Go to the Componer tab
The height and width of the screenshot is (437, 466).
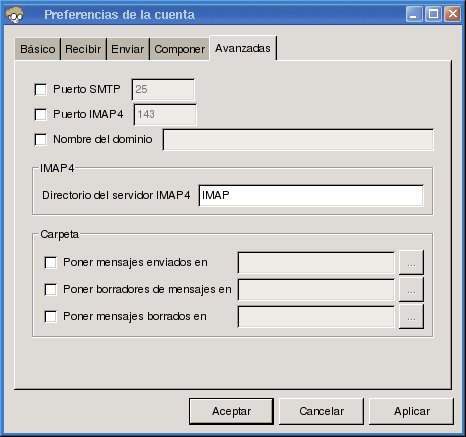[x=180, y=49]
